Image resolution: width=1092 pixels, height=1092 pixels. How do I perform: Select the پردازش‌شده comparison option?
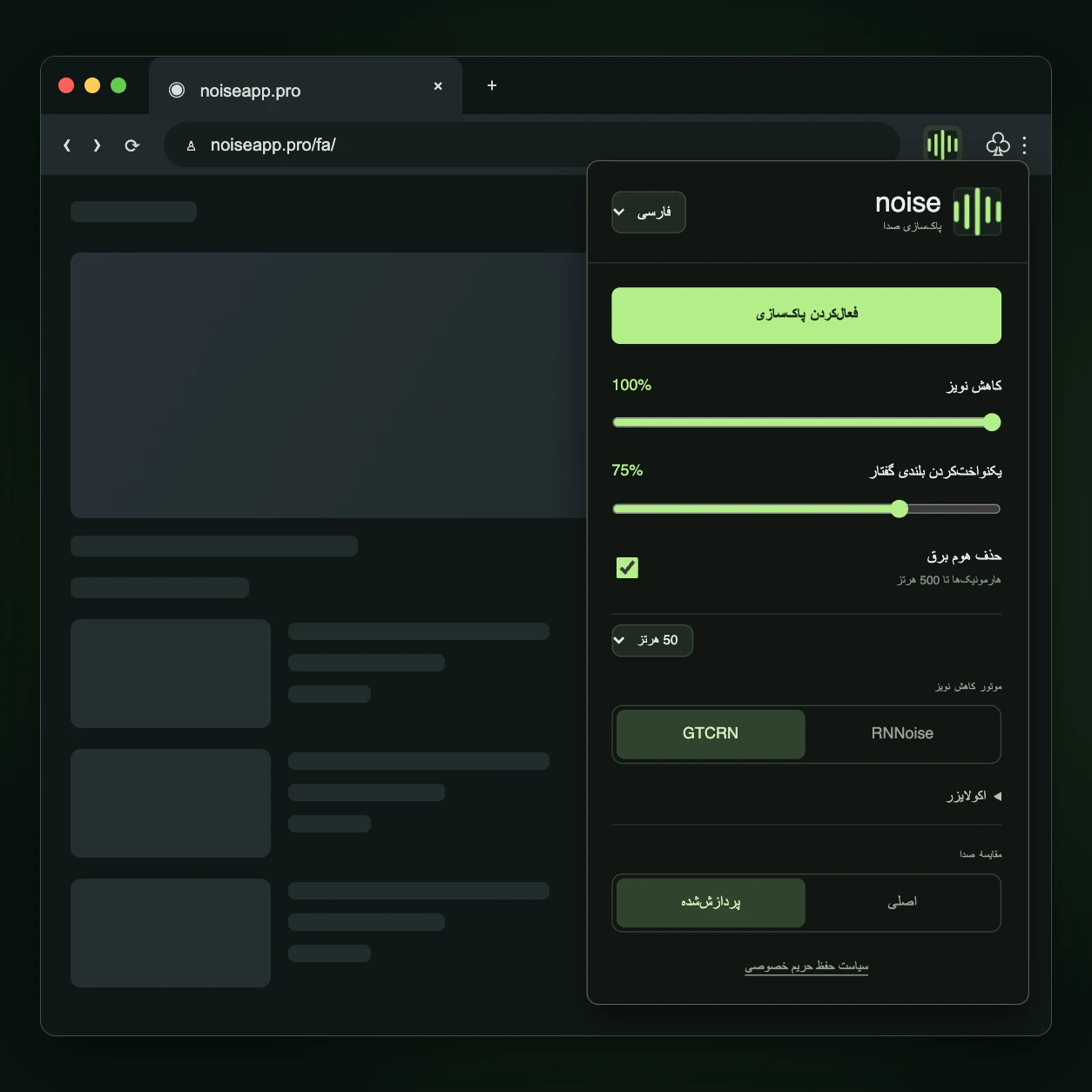click(711, 903)
